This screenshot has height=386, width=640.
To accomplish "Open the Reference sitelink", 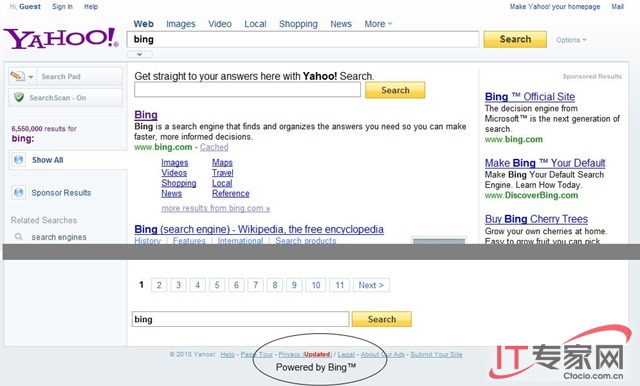I will 231,193.
